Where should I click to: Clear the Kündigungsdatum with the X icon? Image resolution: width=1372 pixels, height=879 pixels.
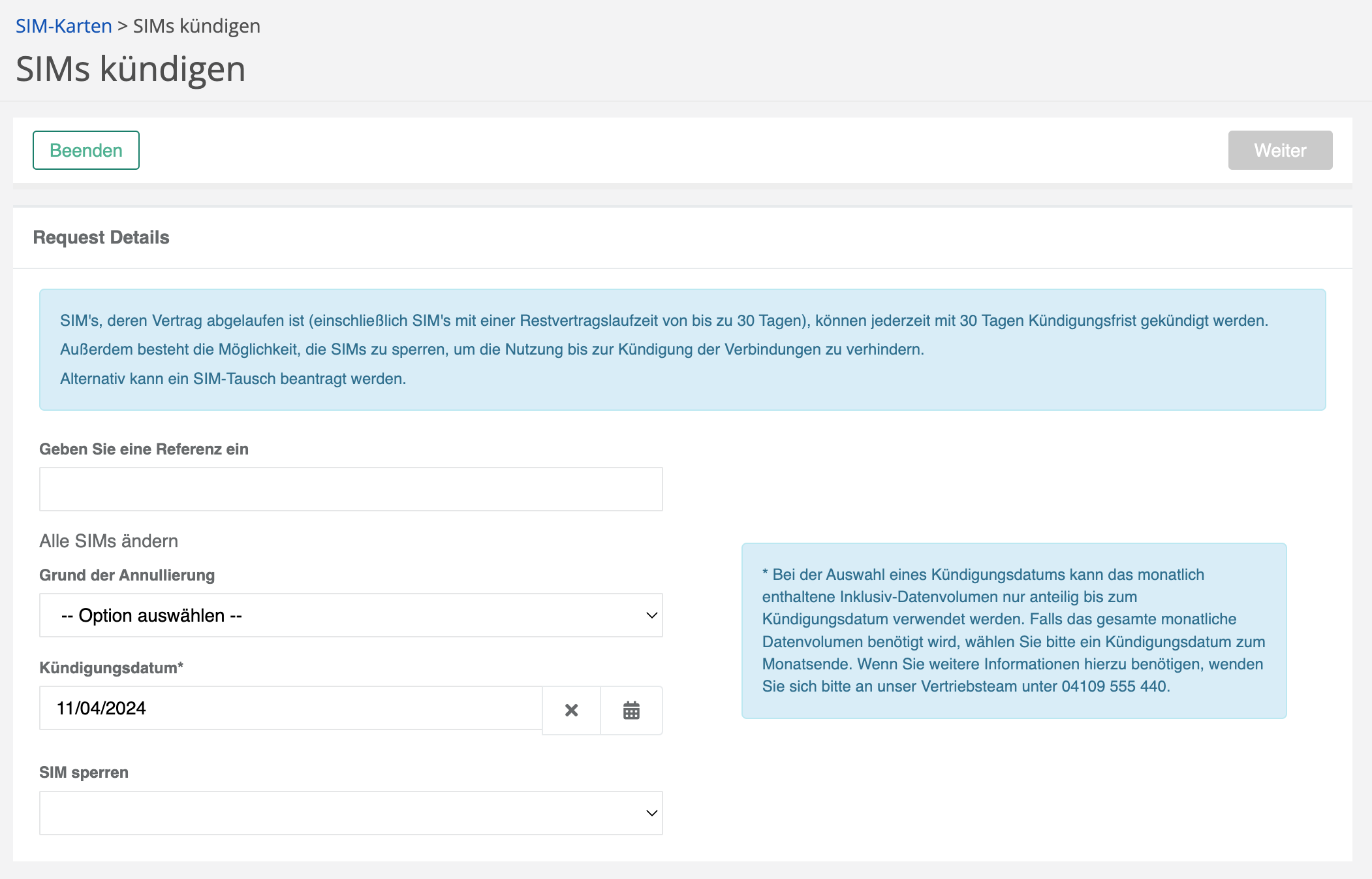(x=571, y=710)
